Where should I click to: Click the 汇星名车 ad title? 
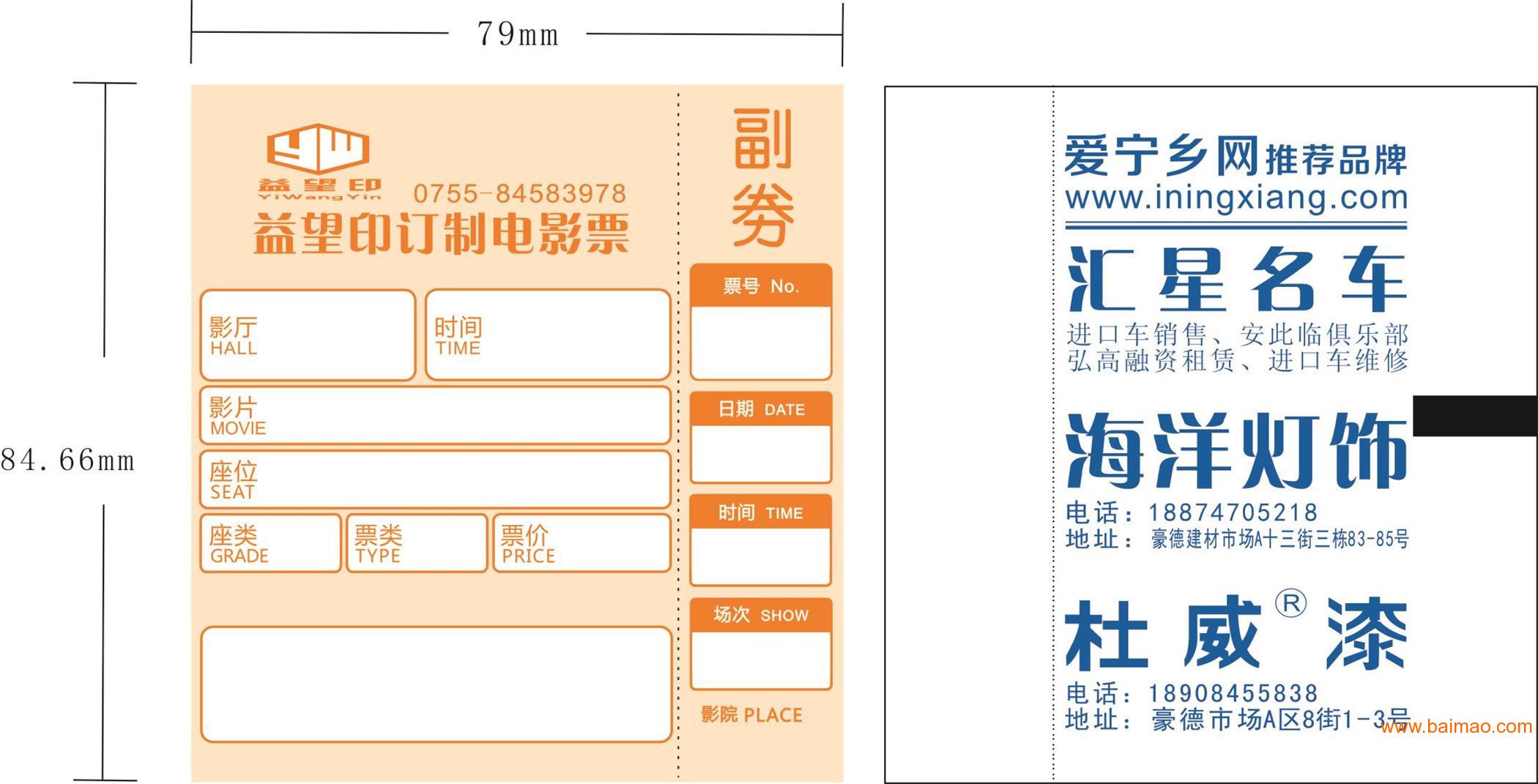pyautogui.click(x=1236, y=279)
